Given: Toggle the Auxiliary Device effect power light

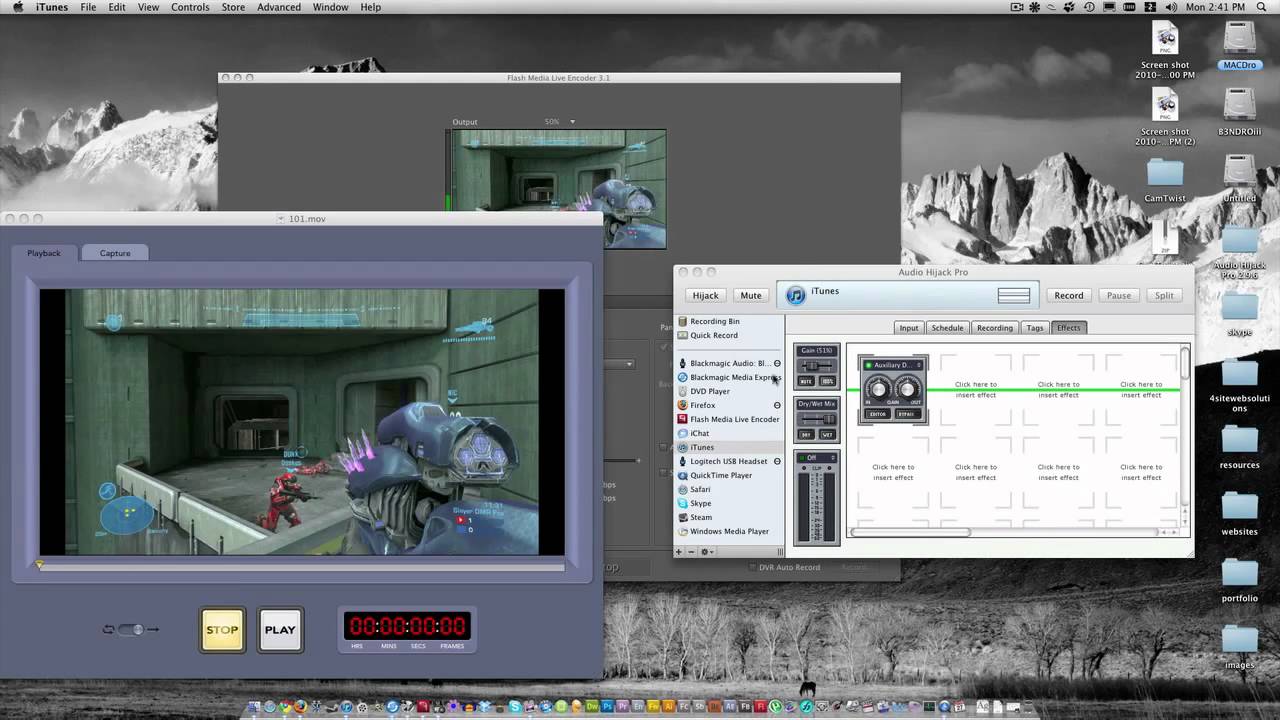Looking at the screenshot, I should tap(868, 365).
